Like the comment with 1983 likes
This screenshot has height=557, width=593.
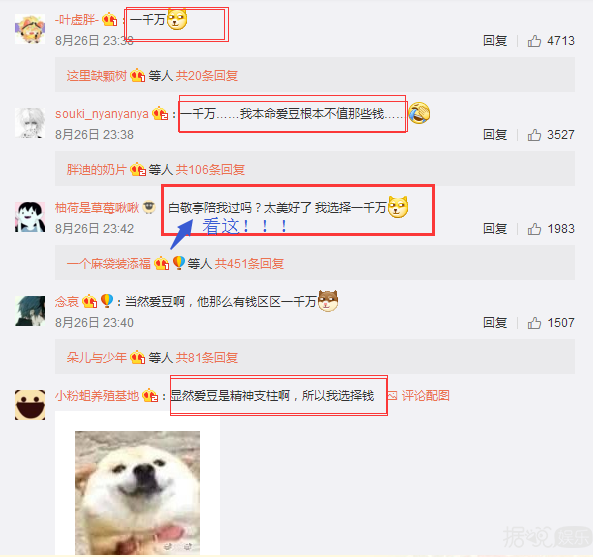(x=534, y=228)
